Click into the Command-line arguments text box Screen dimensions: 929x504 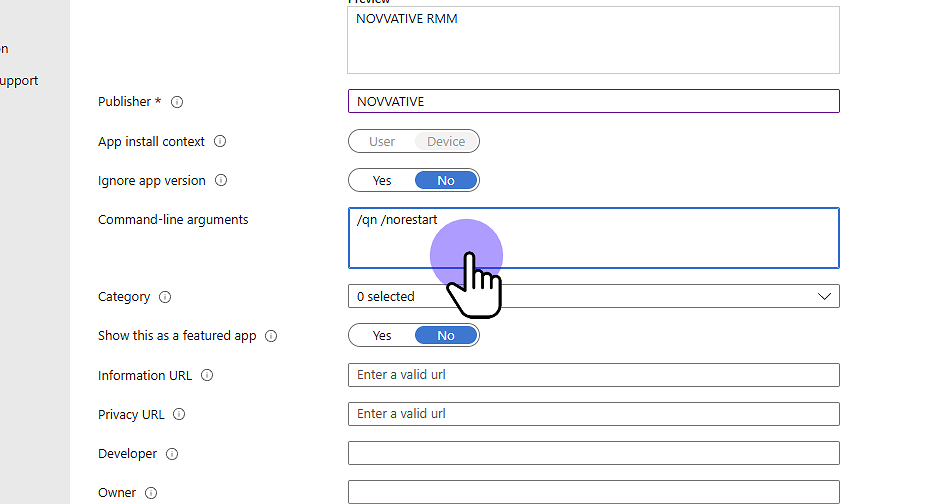click(594, 238)
